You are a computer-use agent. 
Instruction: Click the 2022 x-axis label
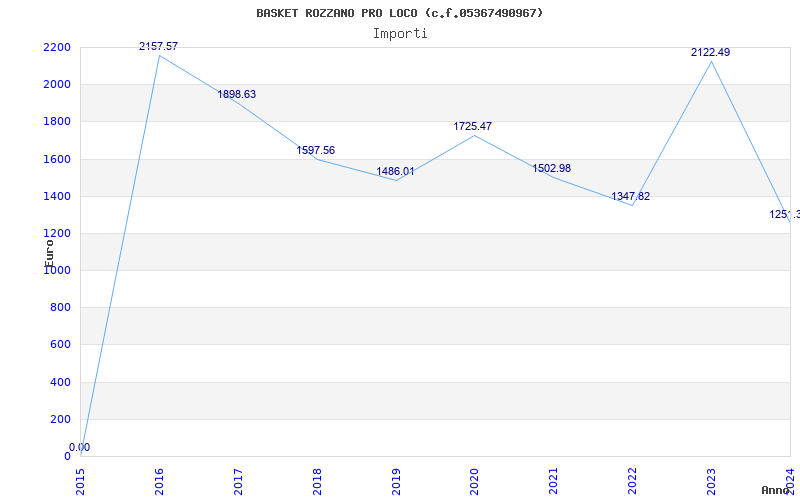(x=633, y=481)
